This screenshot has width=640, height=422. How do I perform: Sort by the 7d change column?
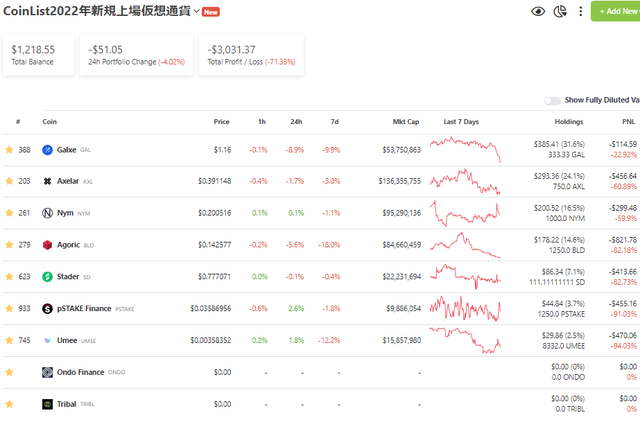(x=335, y=122)
